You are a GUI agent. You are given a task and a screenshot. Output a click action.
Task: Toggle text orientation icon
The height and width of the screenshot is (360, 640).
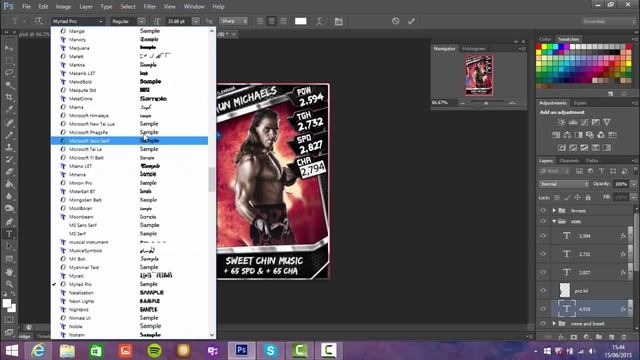pos(38,21)
